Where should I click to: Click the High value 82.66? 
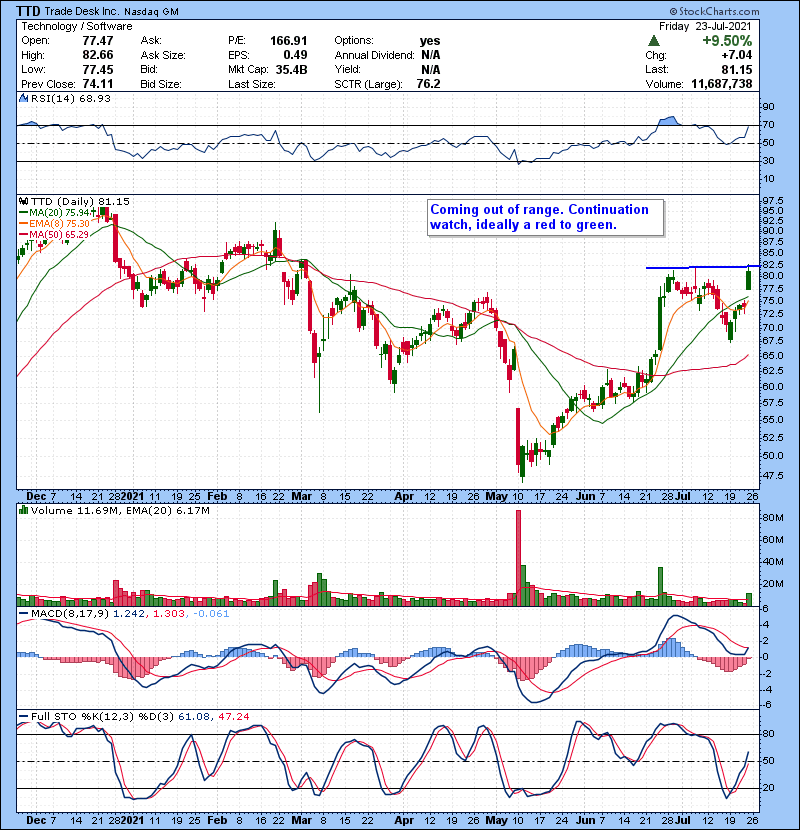click(x=98, y=55)
